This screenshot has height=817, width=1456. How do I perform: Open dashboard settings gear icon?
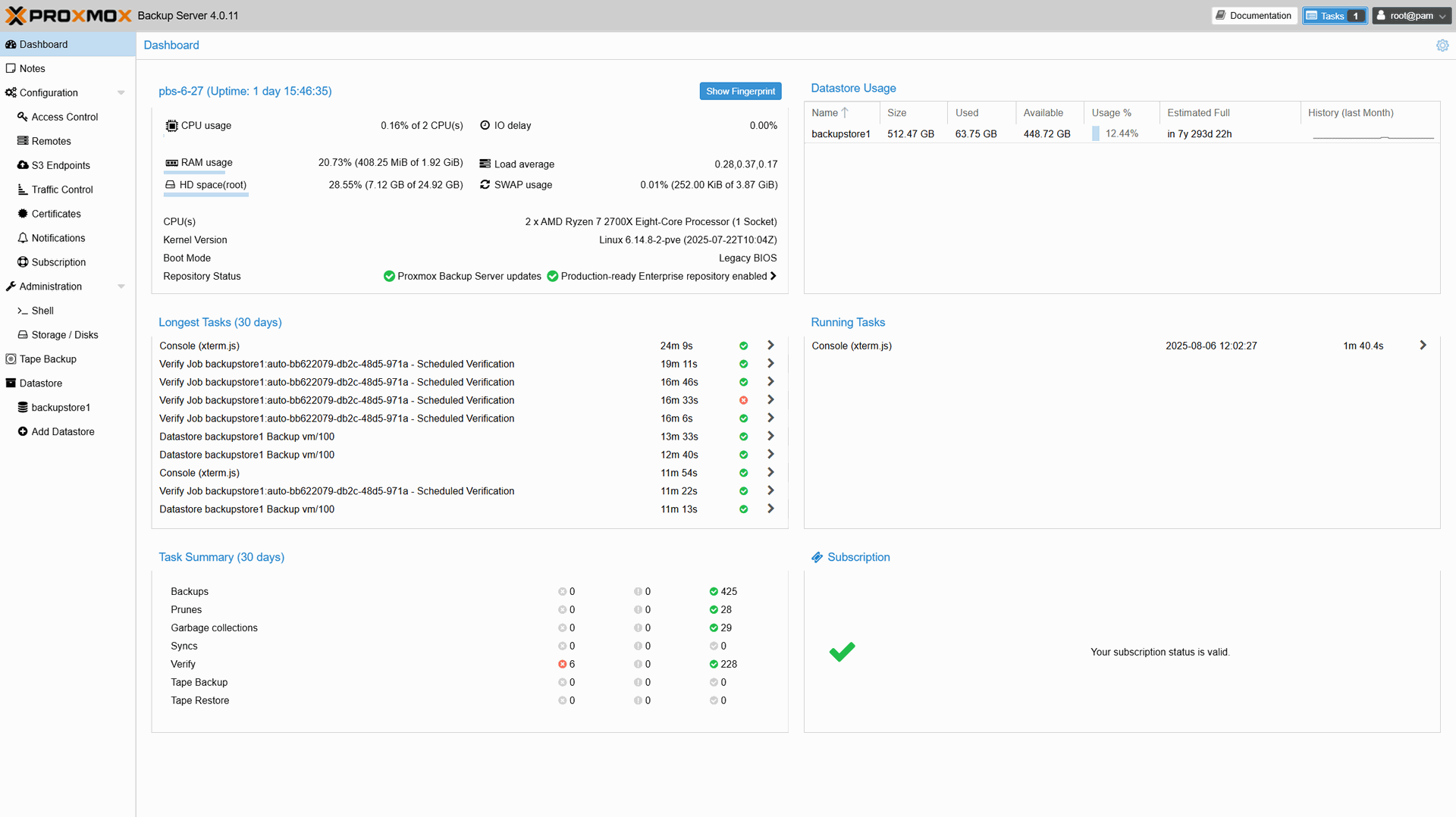point(1442,45)
